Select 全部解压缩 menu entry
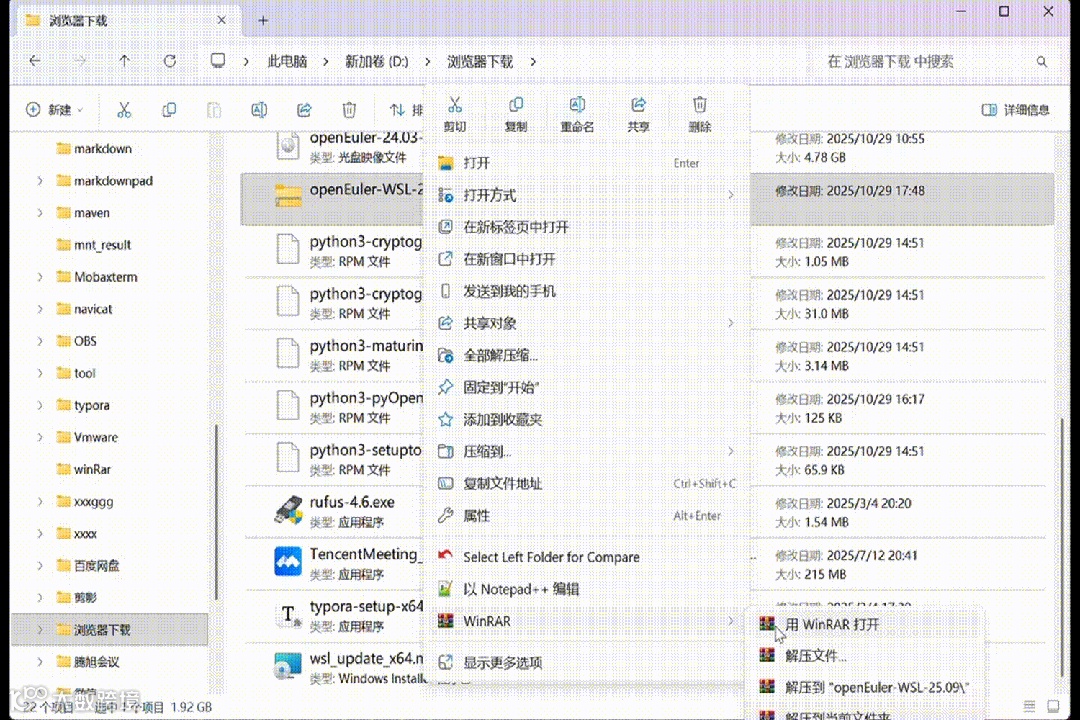 (x=587, y=356)
